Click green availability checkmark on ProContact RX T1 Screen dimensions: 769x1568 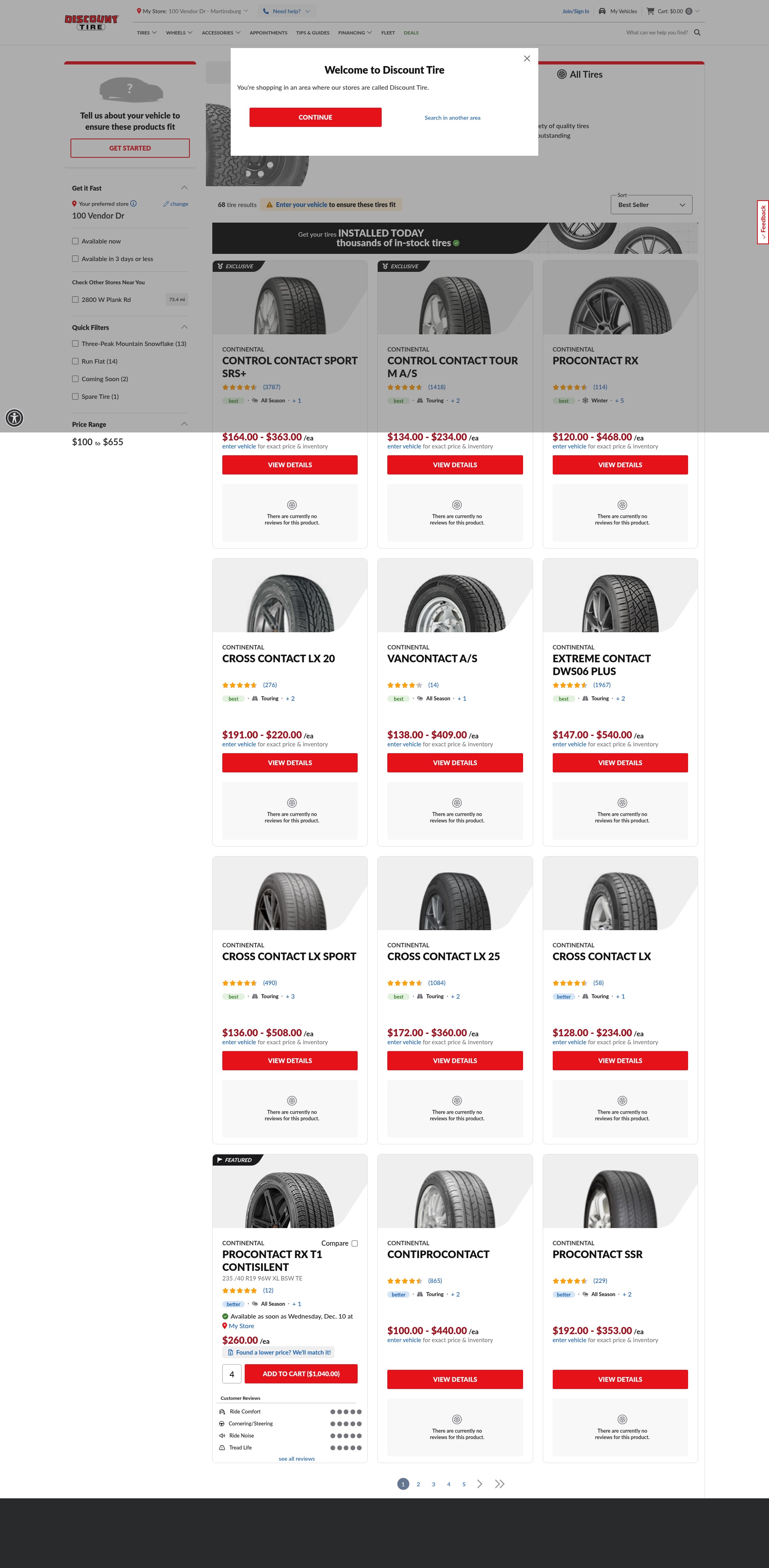coord(225,1316)
